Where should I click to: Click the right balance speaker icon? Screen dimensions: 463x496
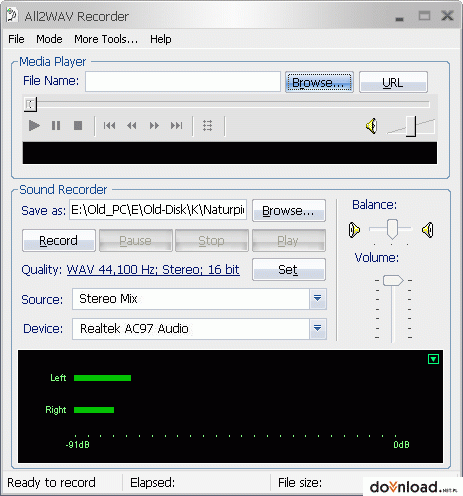tap(428, 230)
